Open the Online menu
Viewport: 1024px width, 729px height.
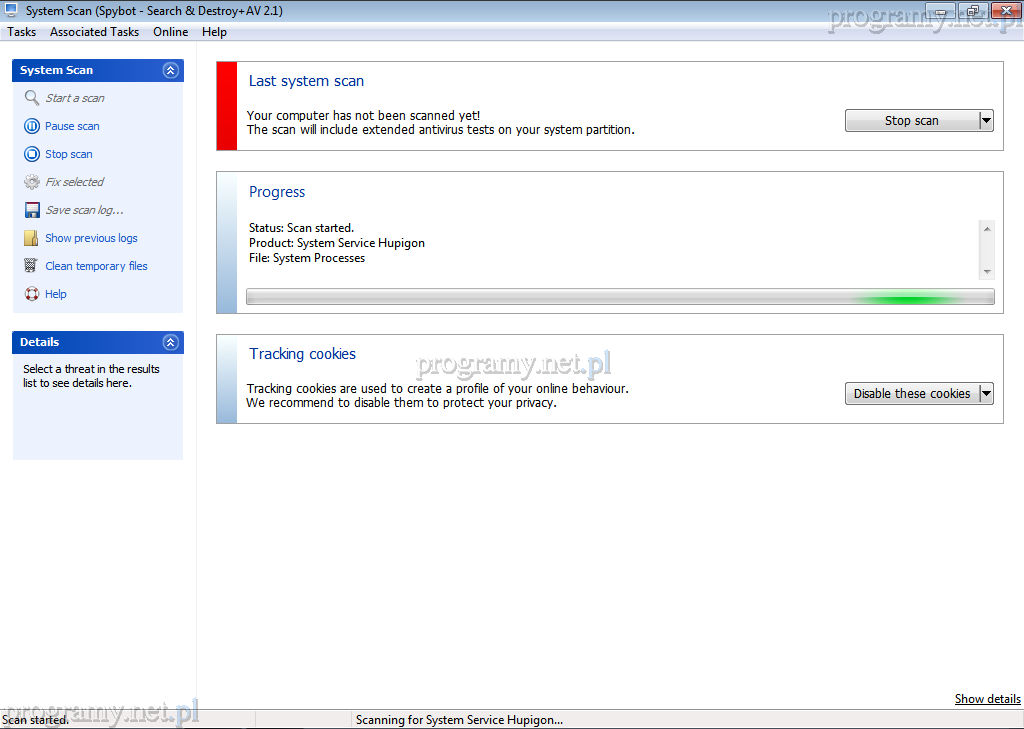170,32
